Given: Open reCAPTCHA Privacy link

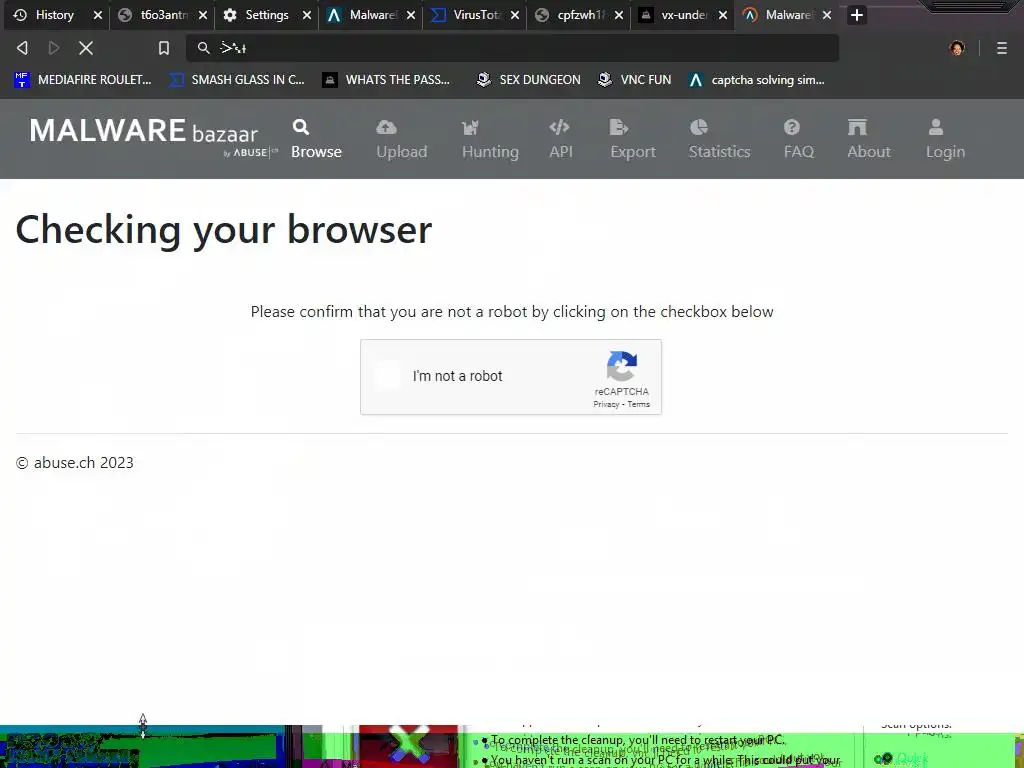Looking at the screenshot, I should [606, 404].
